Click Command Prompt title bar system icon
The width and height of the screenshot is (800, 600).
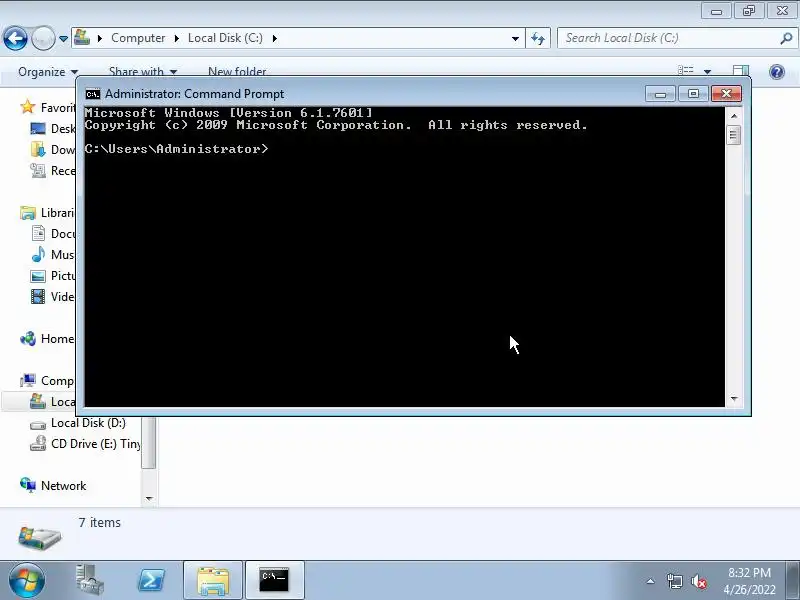tap(93, 94)
